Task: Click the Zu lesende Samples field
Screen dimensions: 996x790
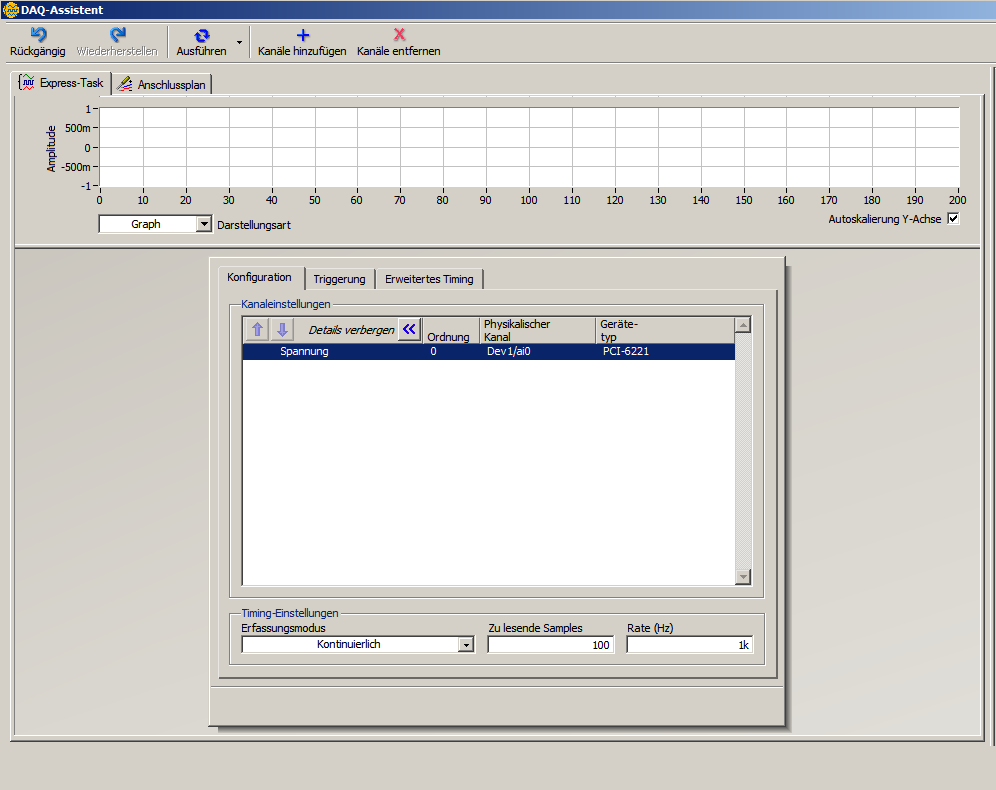Action: coord(550,645)
